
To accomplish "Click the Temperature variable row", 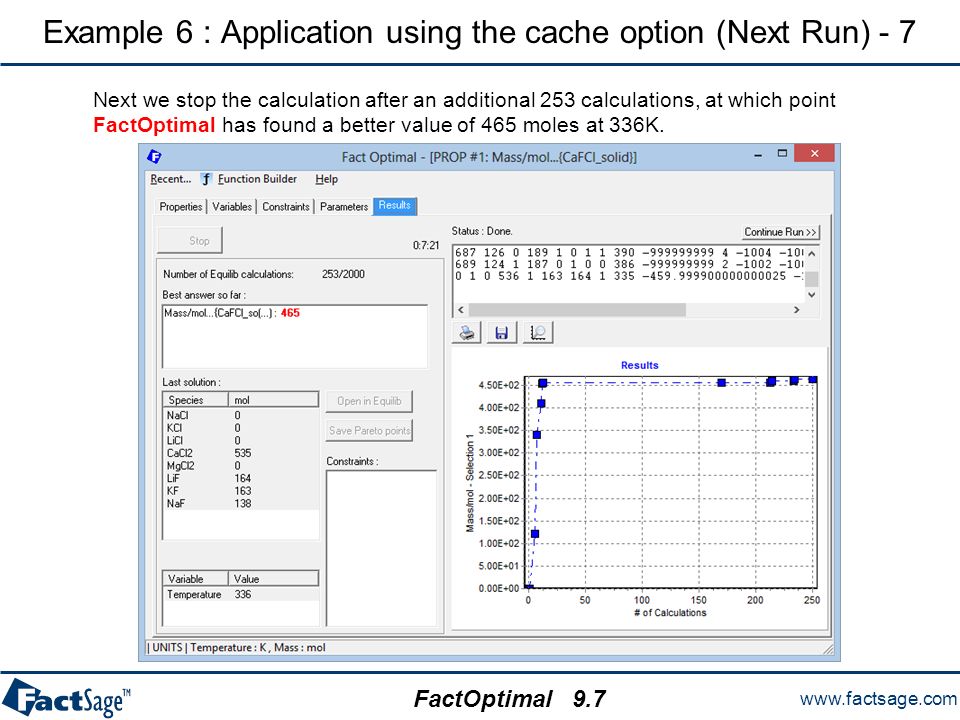I will (241, 594).
